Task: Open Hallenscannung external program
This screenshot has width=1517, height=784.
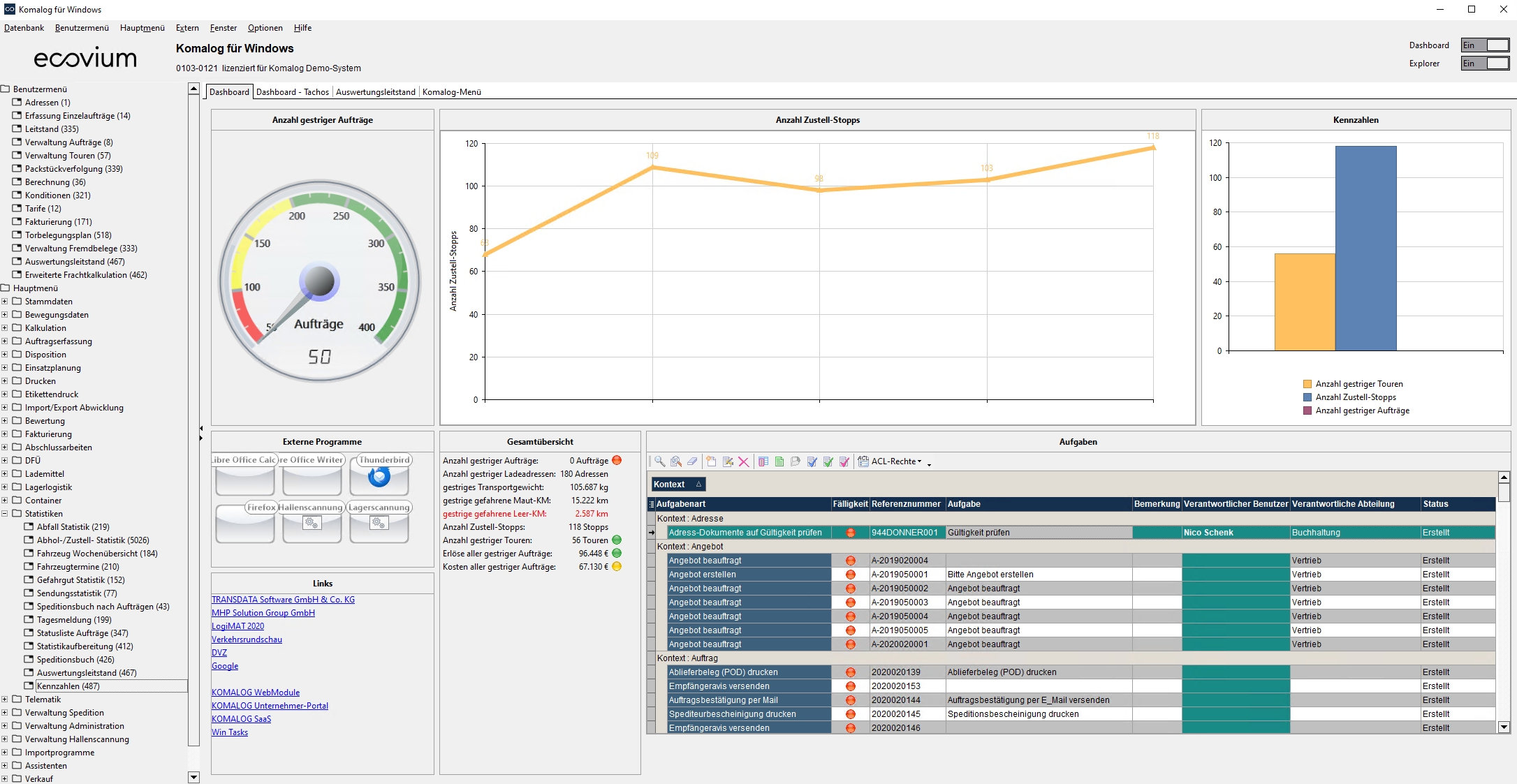Action: [x=312, y=523]
